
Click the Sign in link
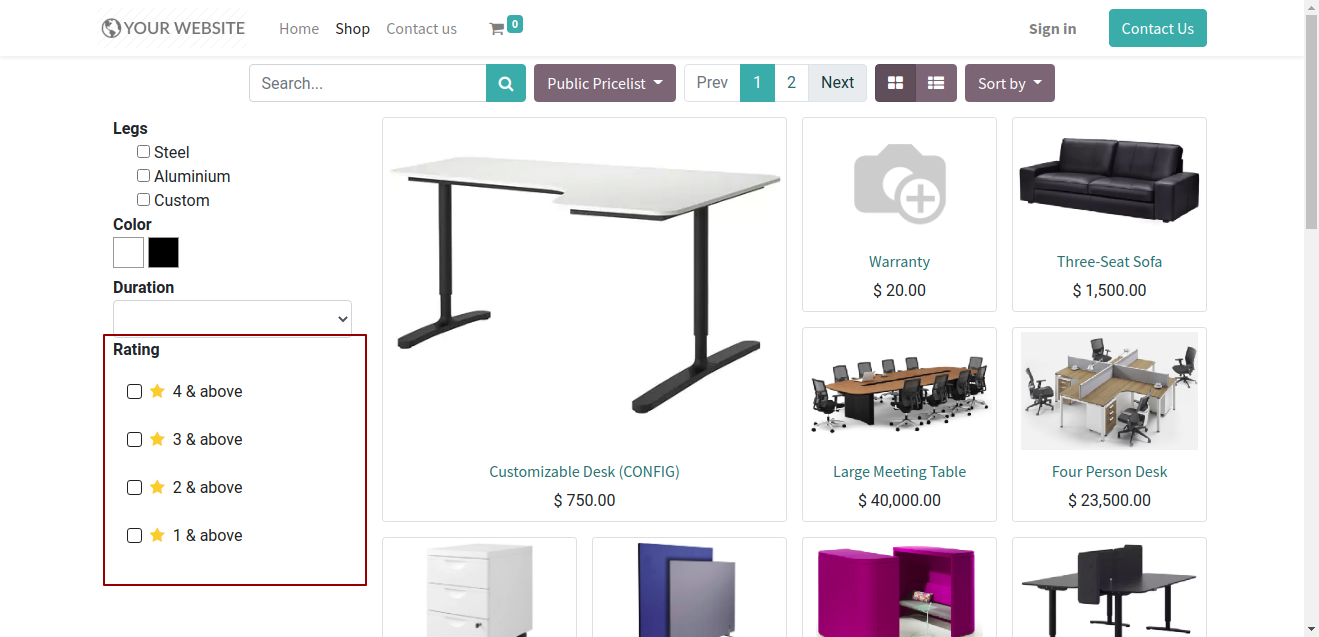1053,29
